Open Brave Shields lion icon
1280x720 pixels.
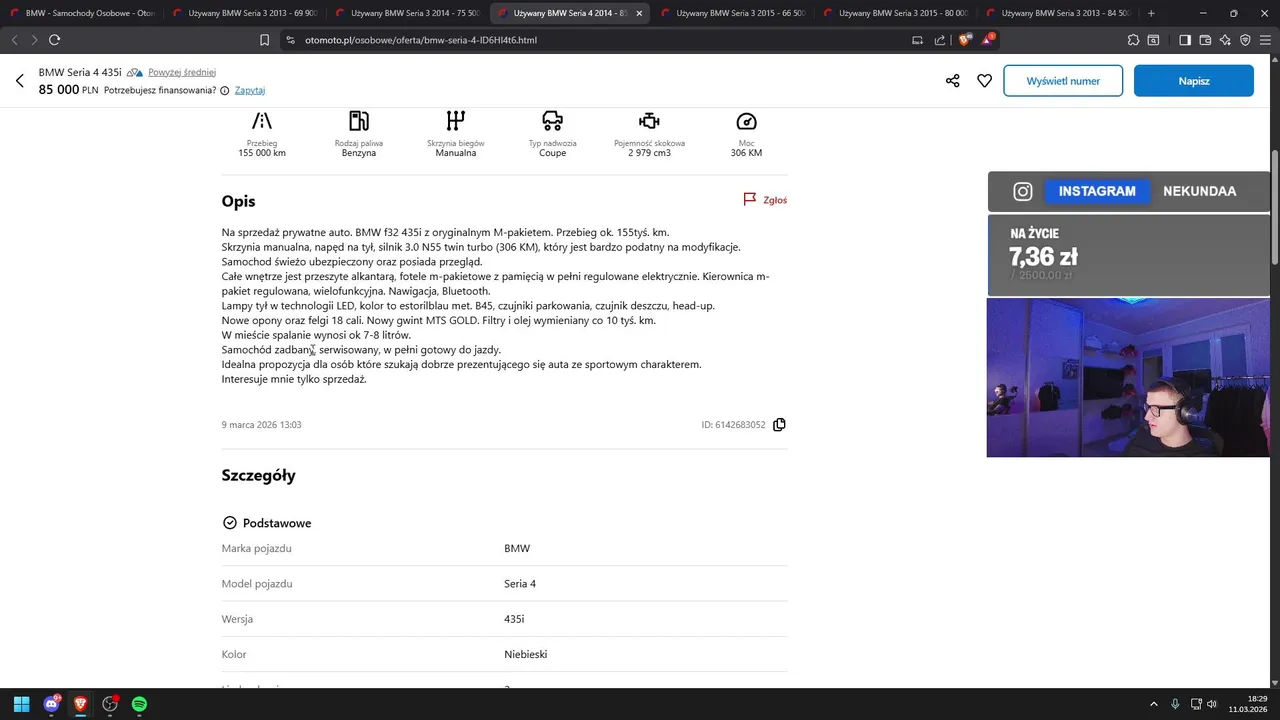[x=964, y=40]
